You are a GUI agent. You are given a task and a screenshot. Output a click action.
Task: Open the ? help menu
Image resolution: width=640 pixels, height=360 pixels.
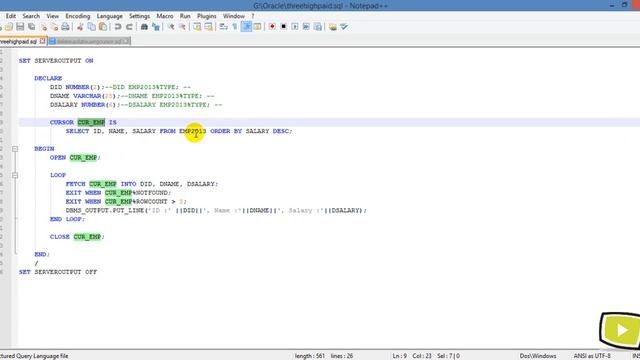tap(253, 16)
